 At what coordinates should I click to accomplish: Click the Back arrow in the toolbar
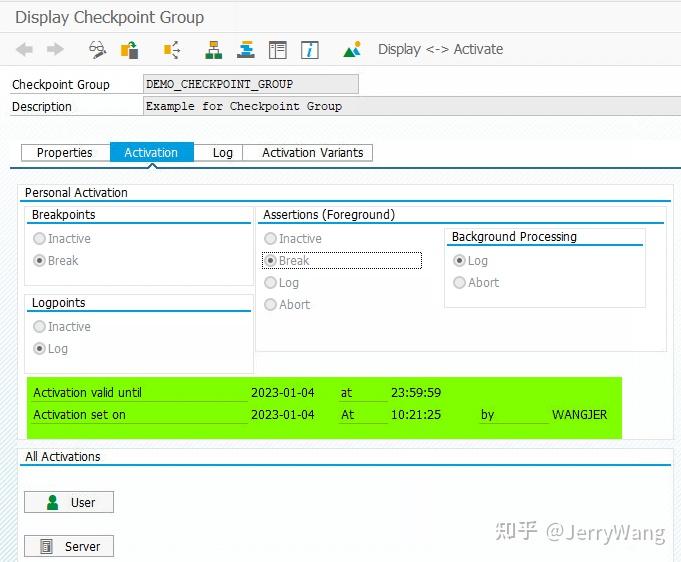[x=24, y=50]
